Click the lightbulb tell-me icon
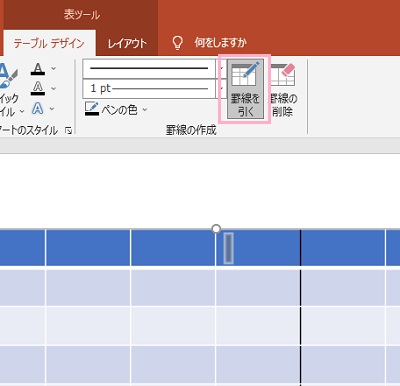The height and width of the screenshot is (386, 400). [177, 43]
